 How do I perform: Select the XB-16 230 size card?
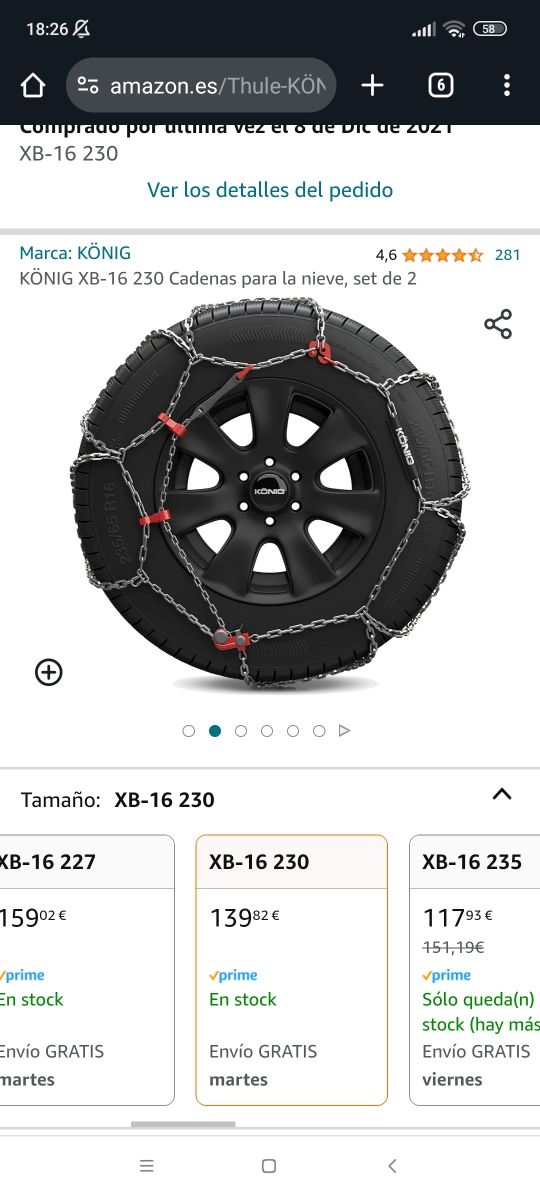tap(291, 970)
